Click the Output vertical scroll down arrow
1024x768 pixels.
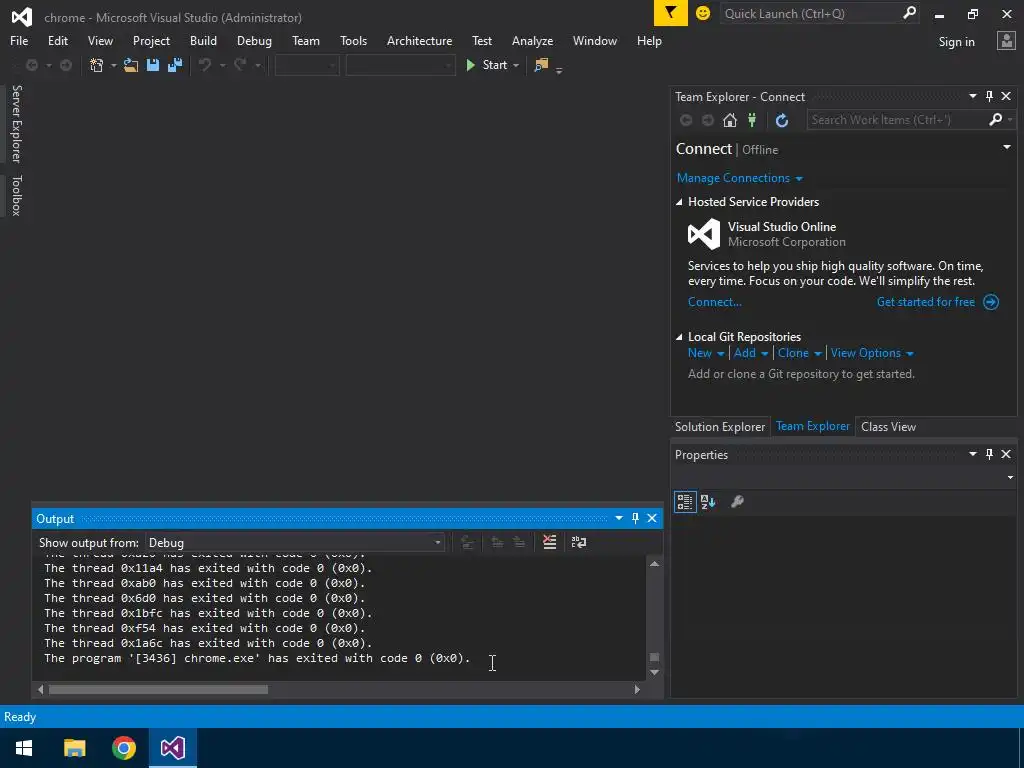pos(654,672)
